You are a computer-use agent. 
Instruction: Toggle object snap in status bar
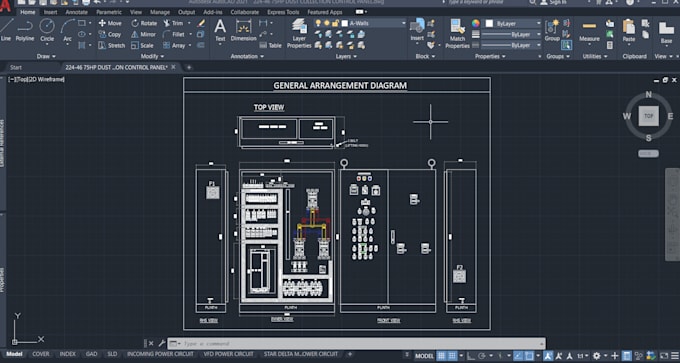pos(529,356)
